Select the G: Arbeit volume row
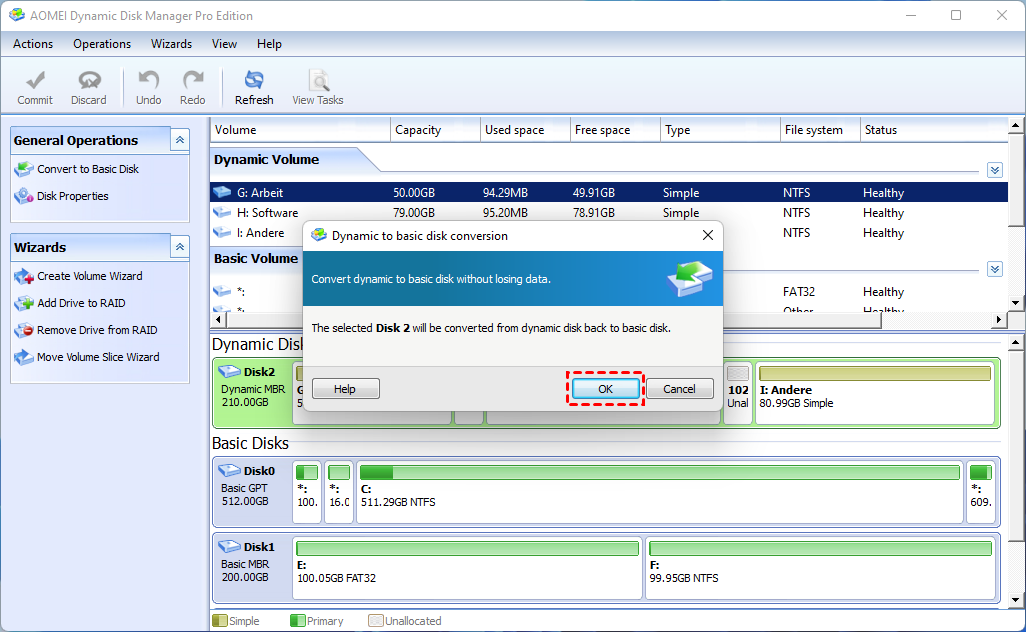This screenshot has width=1026, height=632. [609, 192]
